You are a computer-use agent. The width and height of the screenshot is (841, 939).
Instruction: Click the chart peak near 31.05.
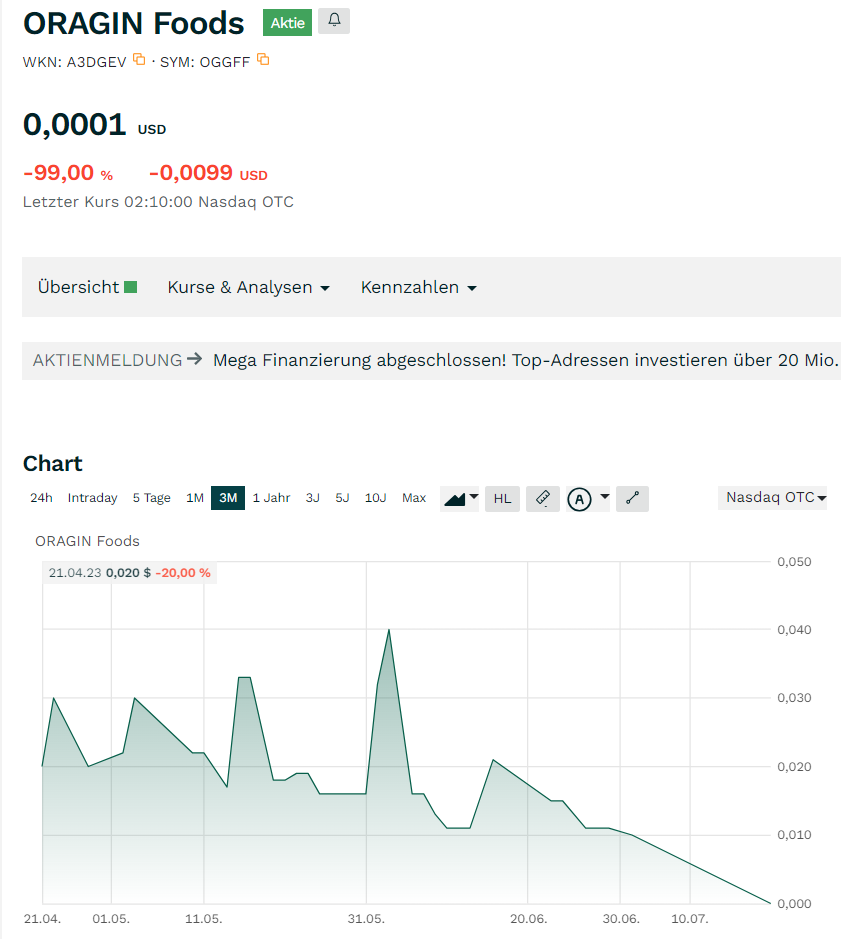389,630
